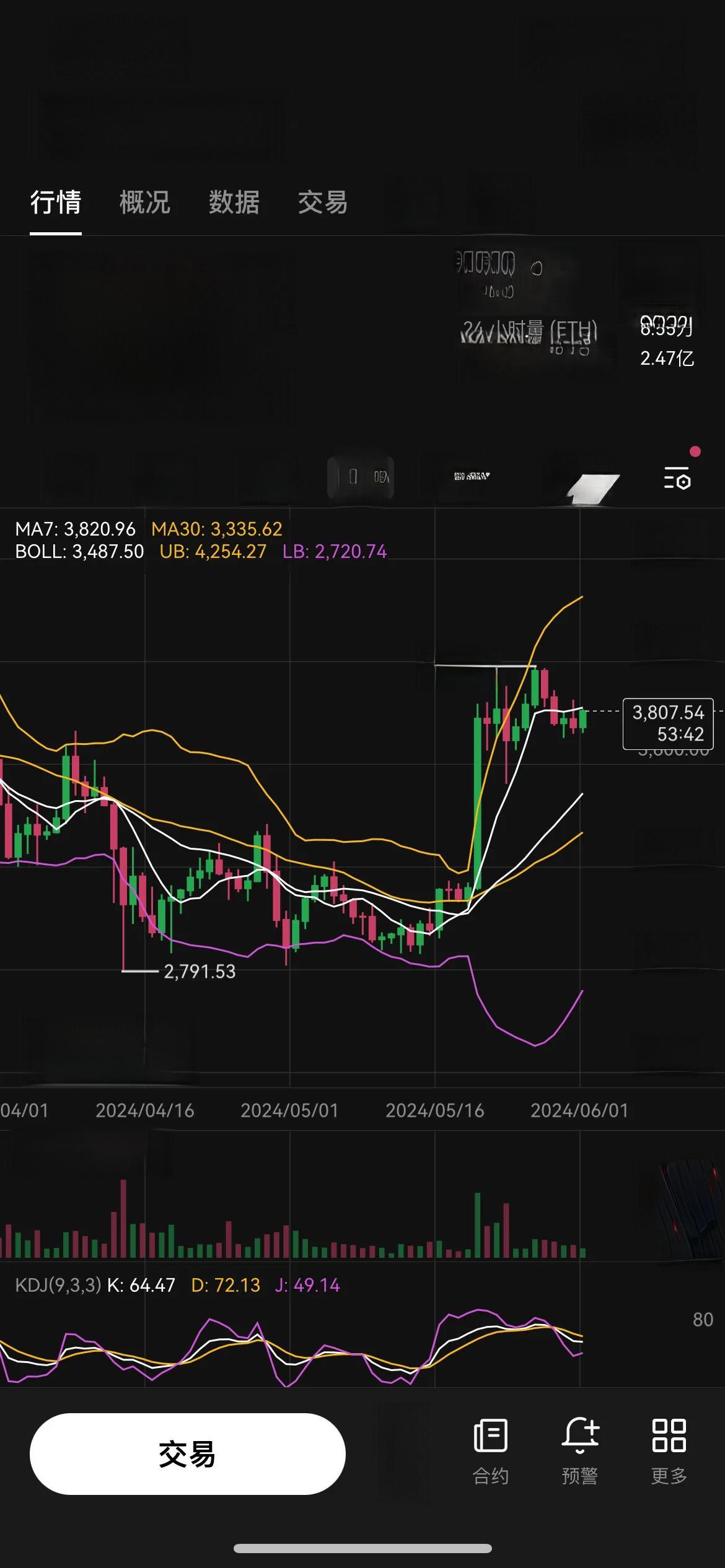Select the 交易 tab at top
Viewport: 725px width, 1568px height.
tap(322, 203)
